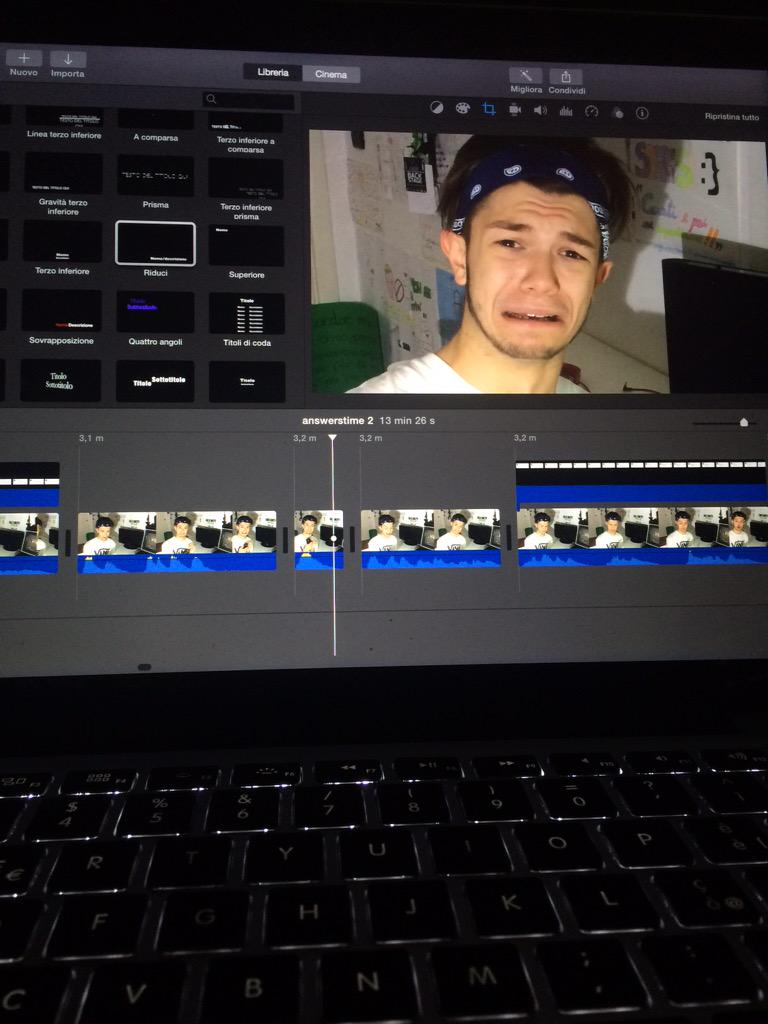Image resolution: width=768 pixels, height=1024 pixels.
Task: Select the Titoli di coda title
Action: pos(247,313)
